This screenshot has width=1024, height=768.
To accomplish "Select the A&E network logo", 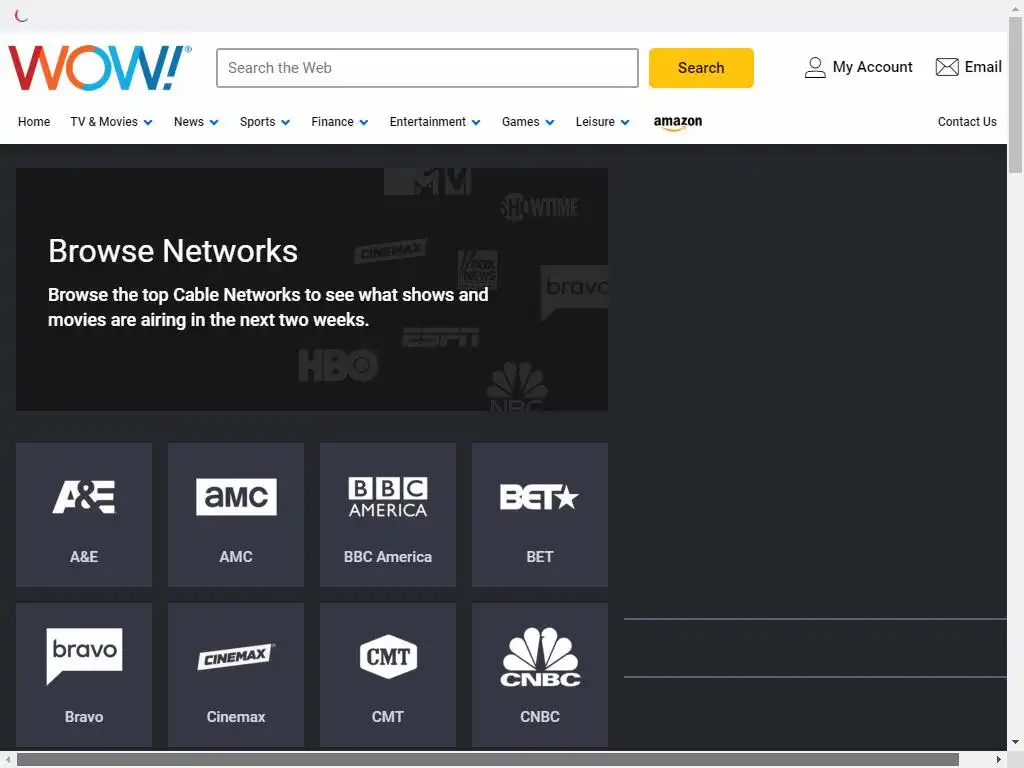I will click(84, 497).
